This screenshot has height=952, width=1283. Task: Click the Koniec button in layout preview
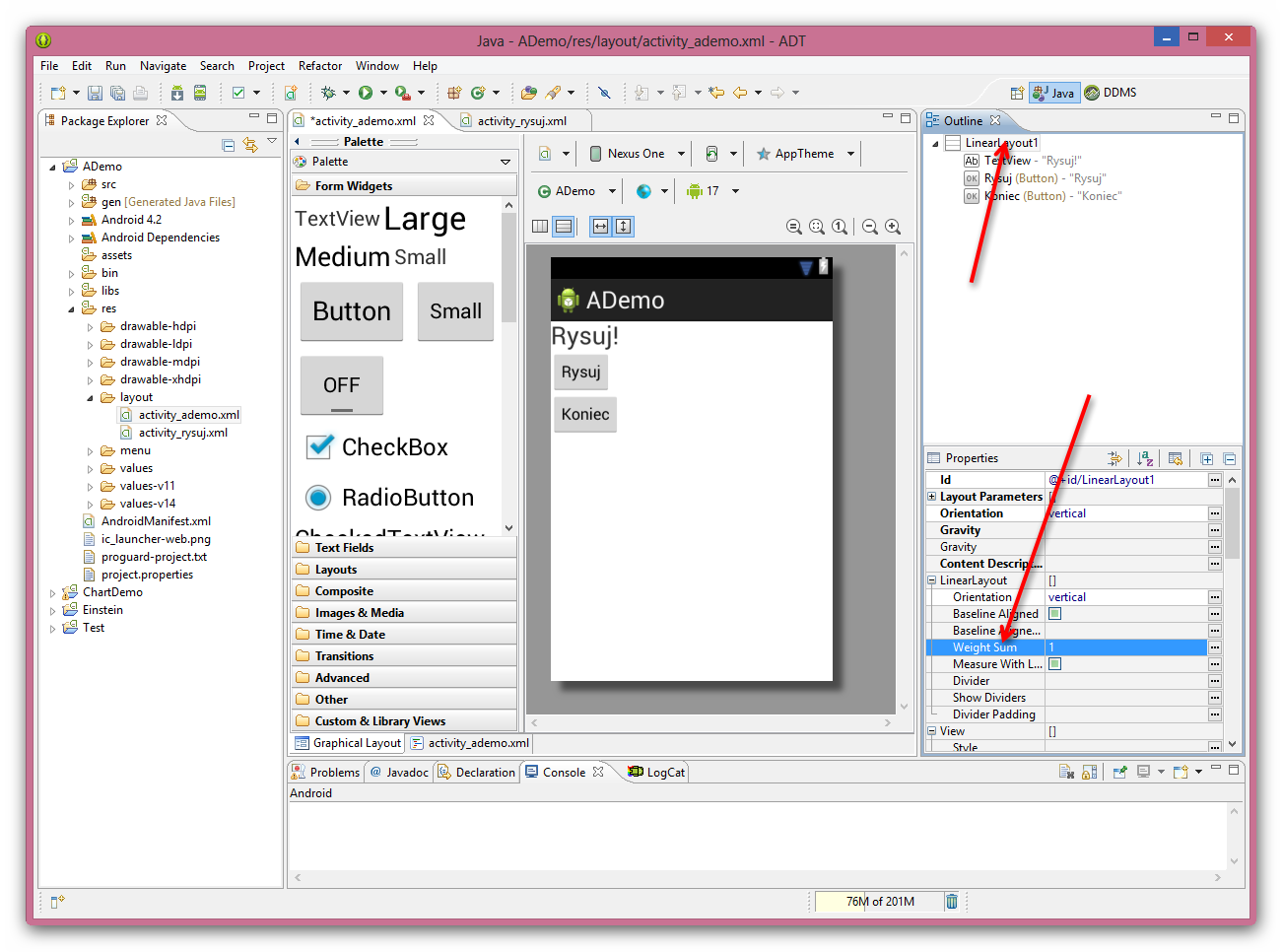tap(585, 415)
